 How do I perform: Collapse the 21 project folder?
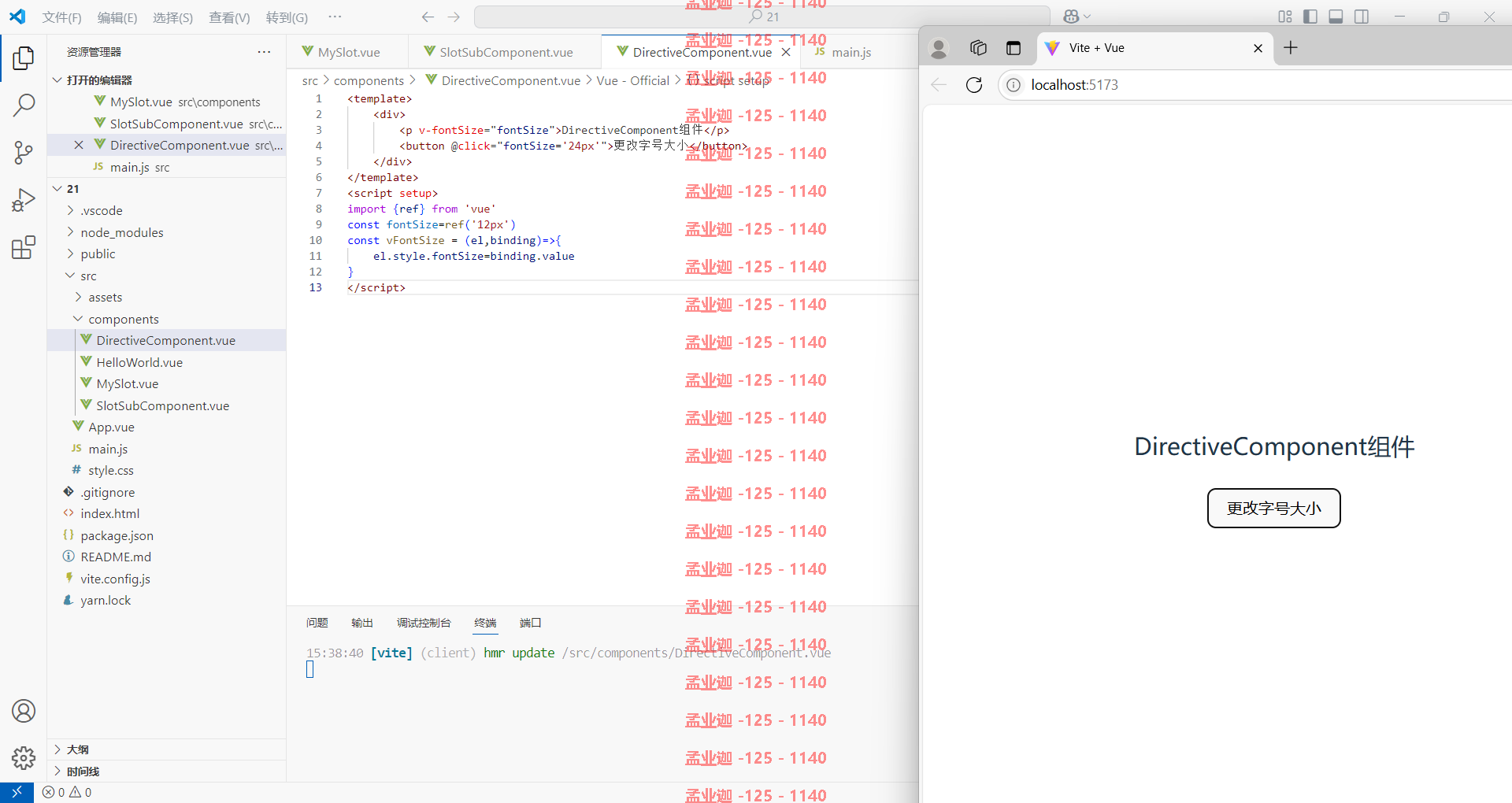(x=166, y=189)
